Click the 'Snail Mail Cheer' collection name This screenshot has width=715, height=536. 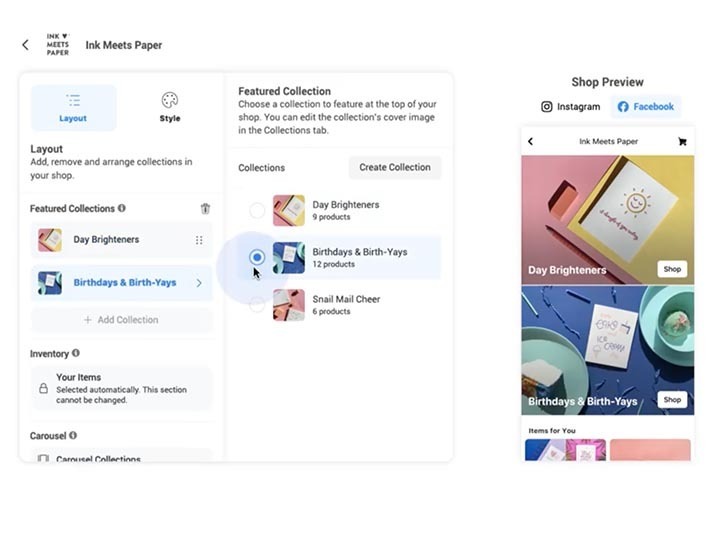346,299
